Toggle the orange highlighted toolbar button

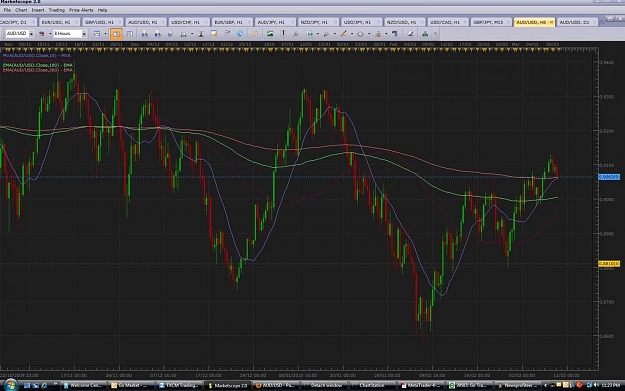[x=116, y=34]
